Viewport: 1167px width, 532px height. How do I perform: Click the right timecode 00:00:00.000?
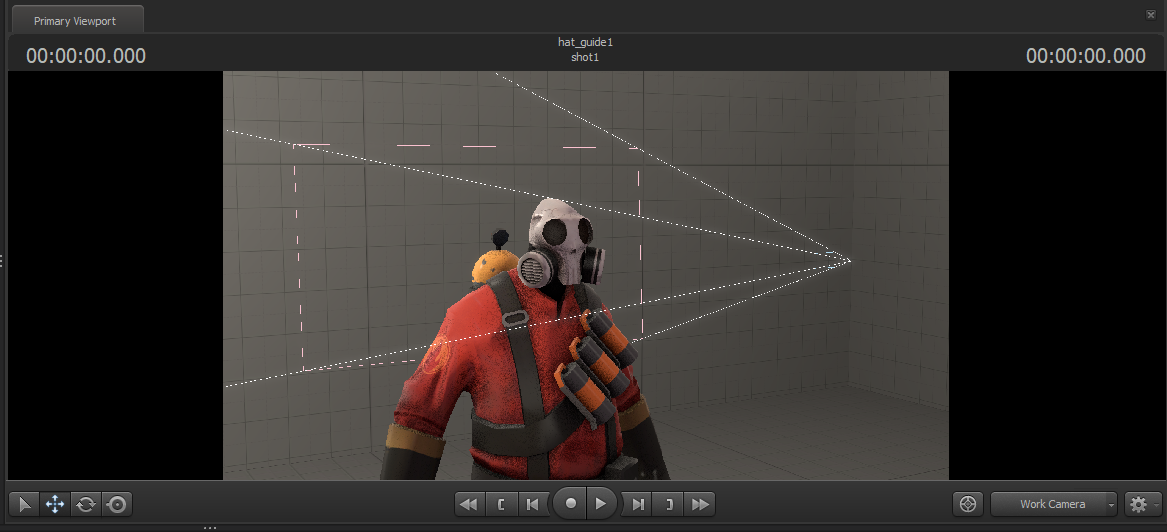pyautogui.click(x=1085, y=56)
